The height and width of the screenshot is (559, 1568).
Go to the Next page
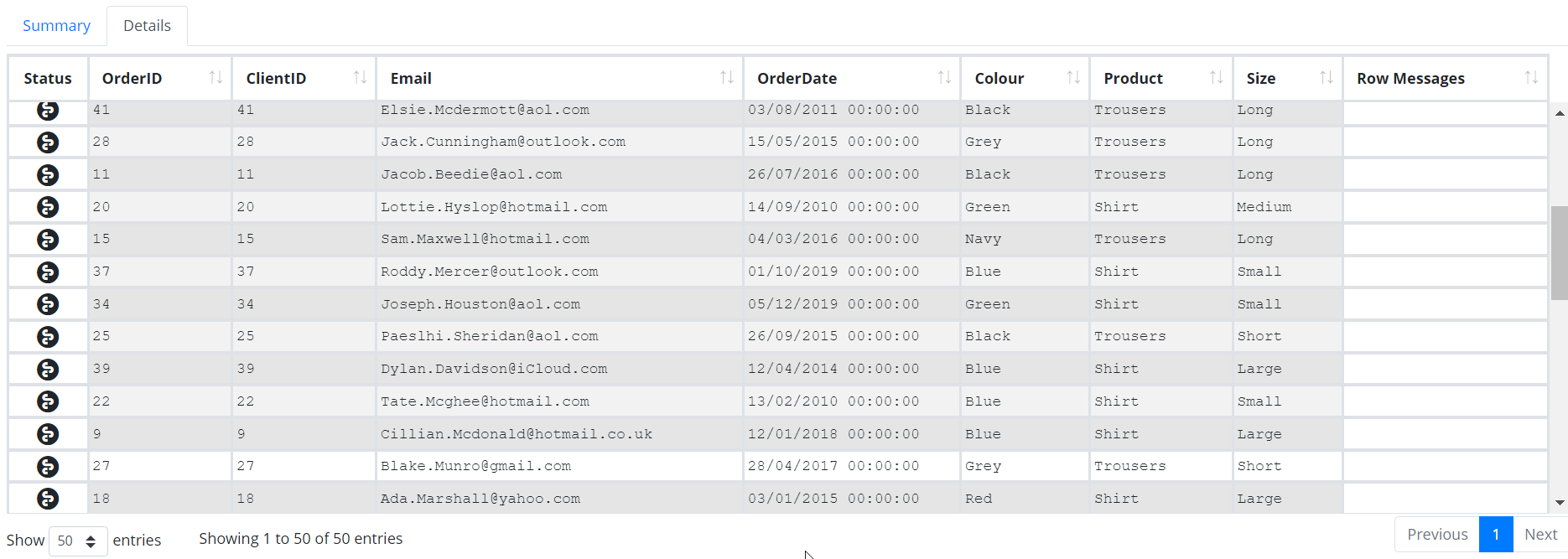click(1540, 535)
